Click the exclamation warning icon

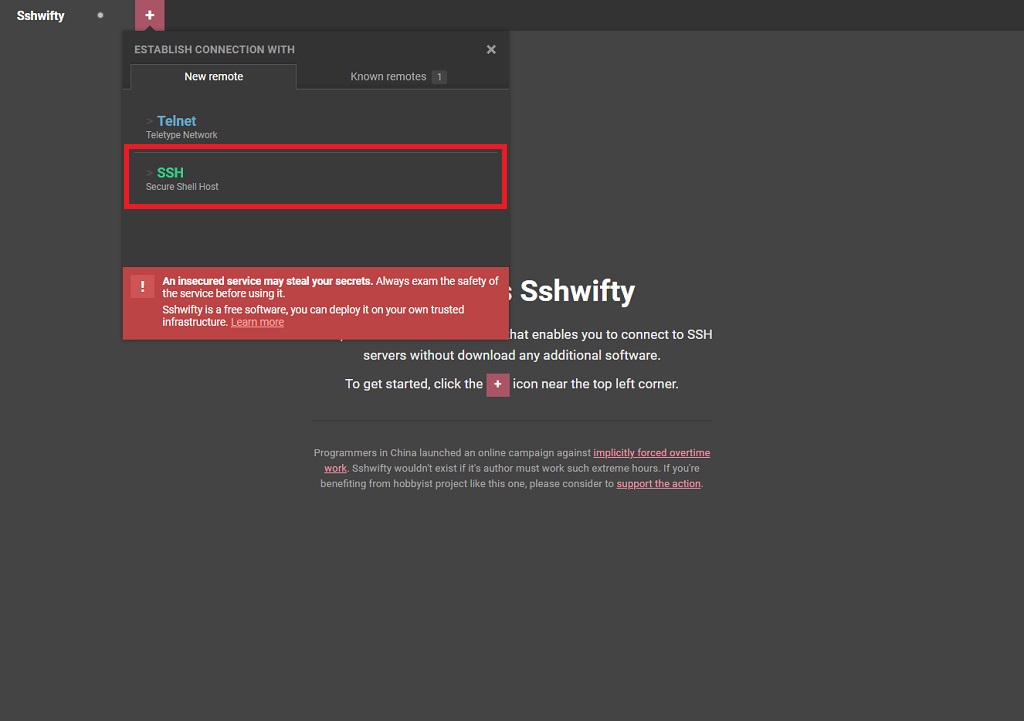(x=142, y=287)
